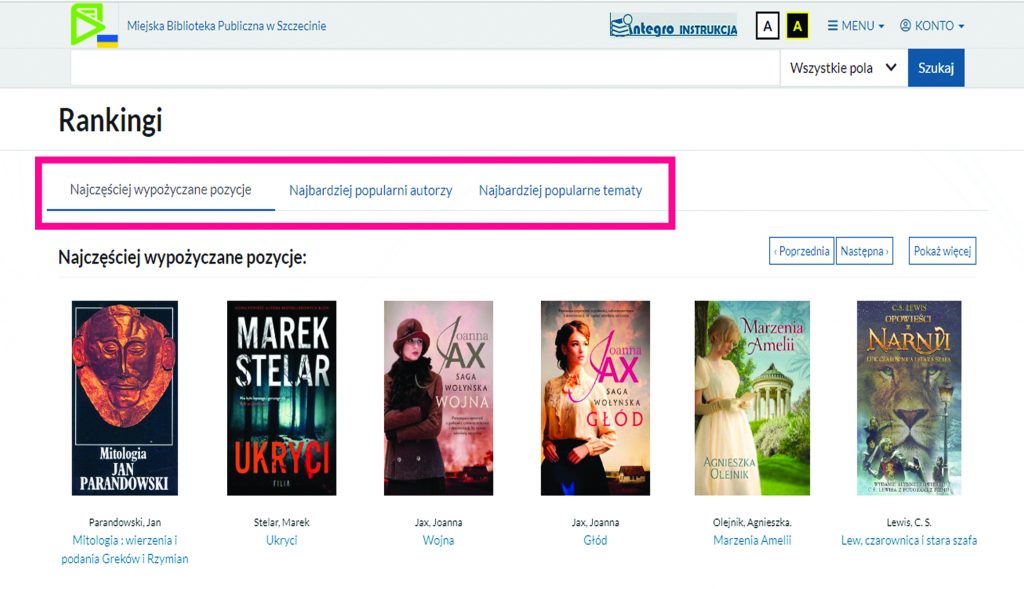
Task: Open the MENU dropdown
Action: 856,26
